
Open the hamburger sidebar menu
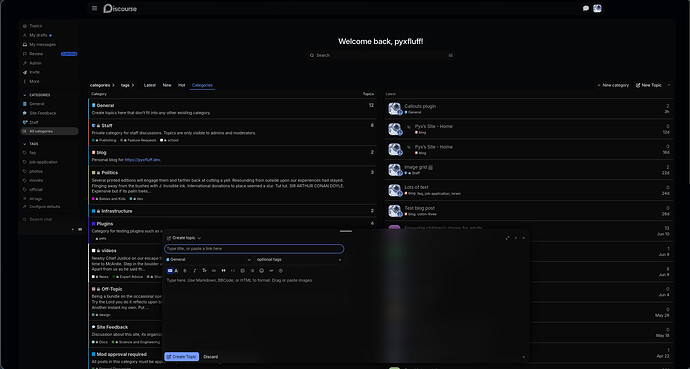(95, 8)
